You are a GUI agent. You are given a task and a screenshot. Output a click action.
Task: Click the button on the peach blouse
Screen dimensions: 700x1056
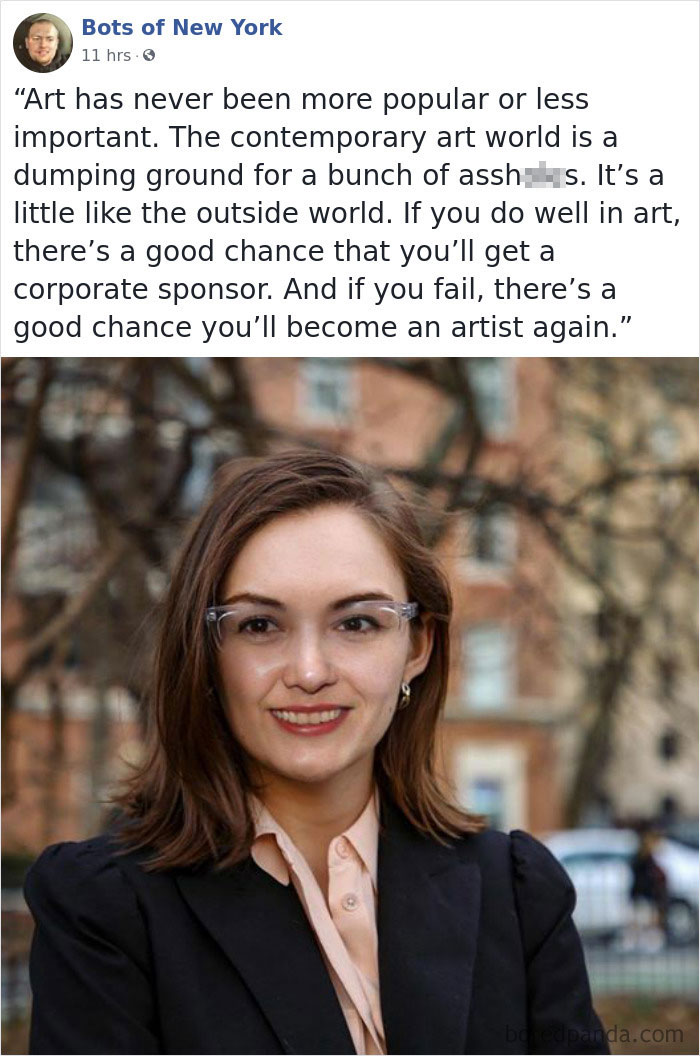coord(349,901)
